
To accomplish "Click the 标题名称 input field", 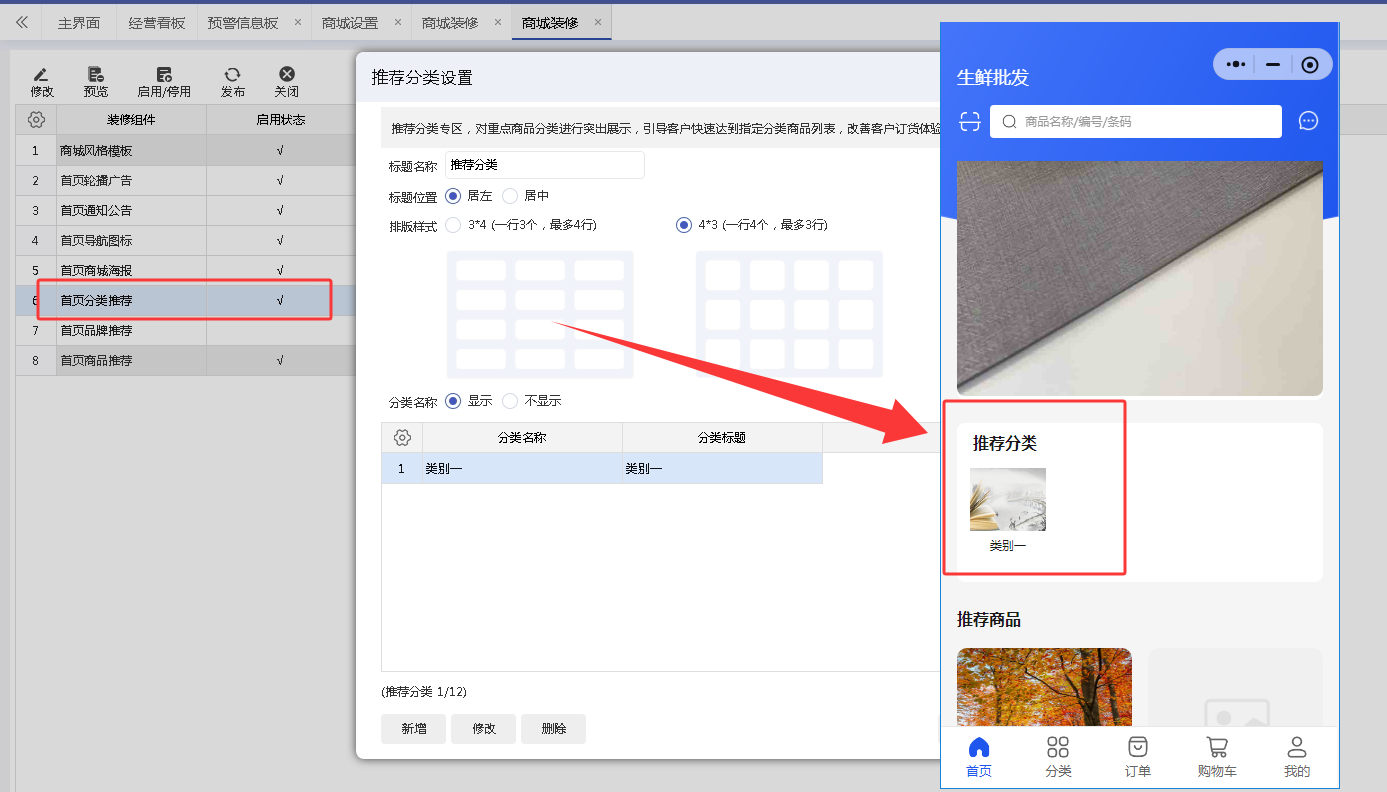I will (x=544, y=165).
